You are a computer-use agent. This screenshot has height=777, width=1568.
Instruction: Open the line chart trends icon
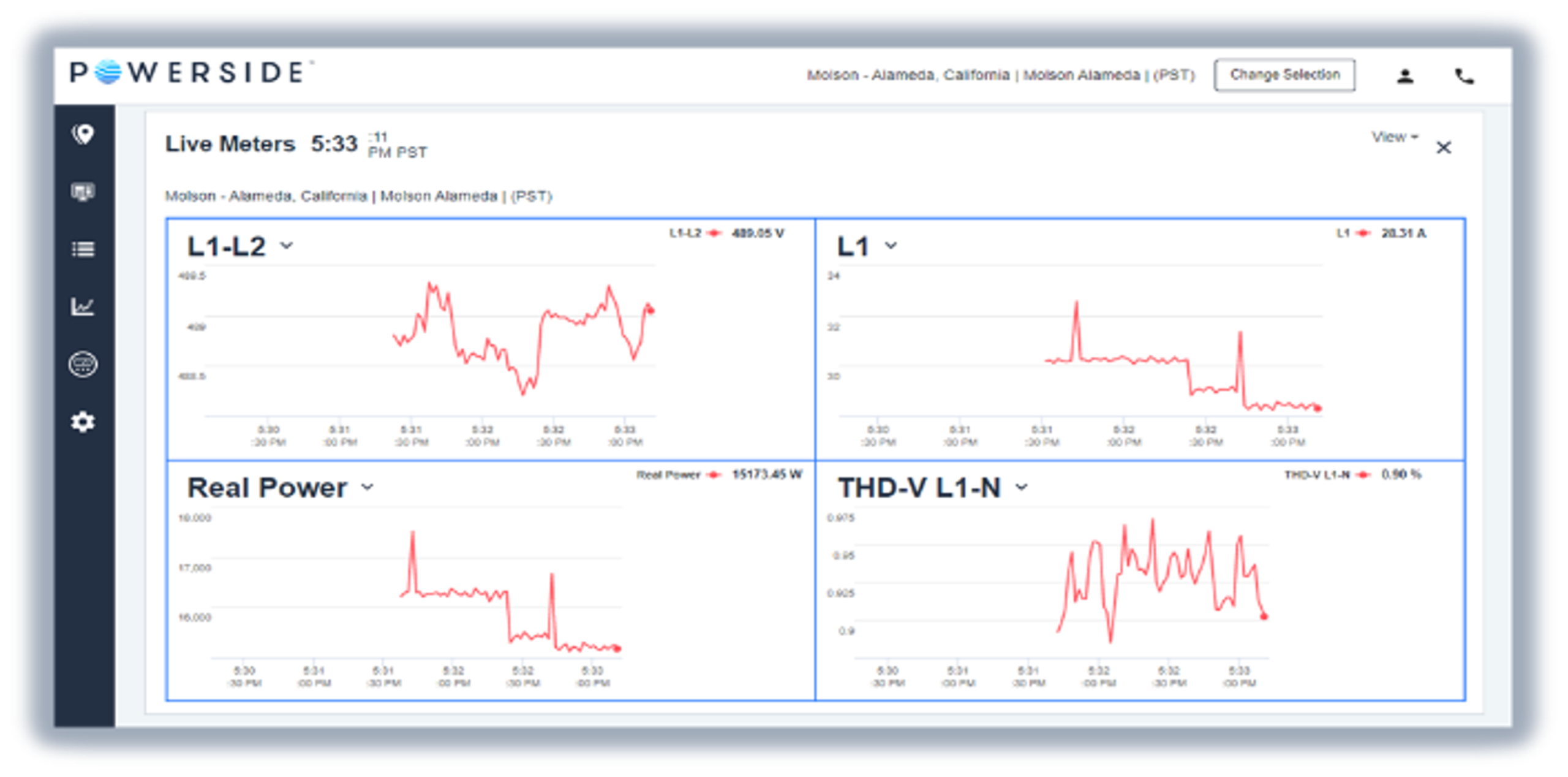[83, 306]
